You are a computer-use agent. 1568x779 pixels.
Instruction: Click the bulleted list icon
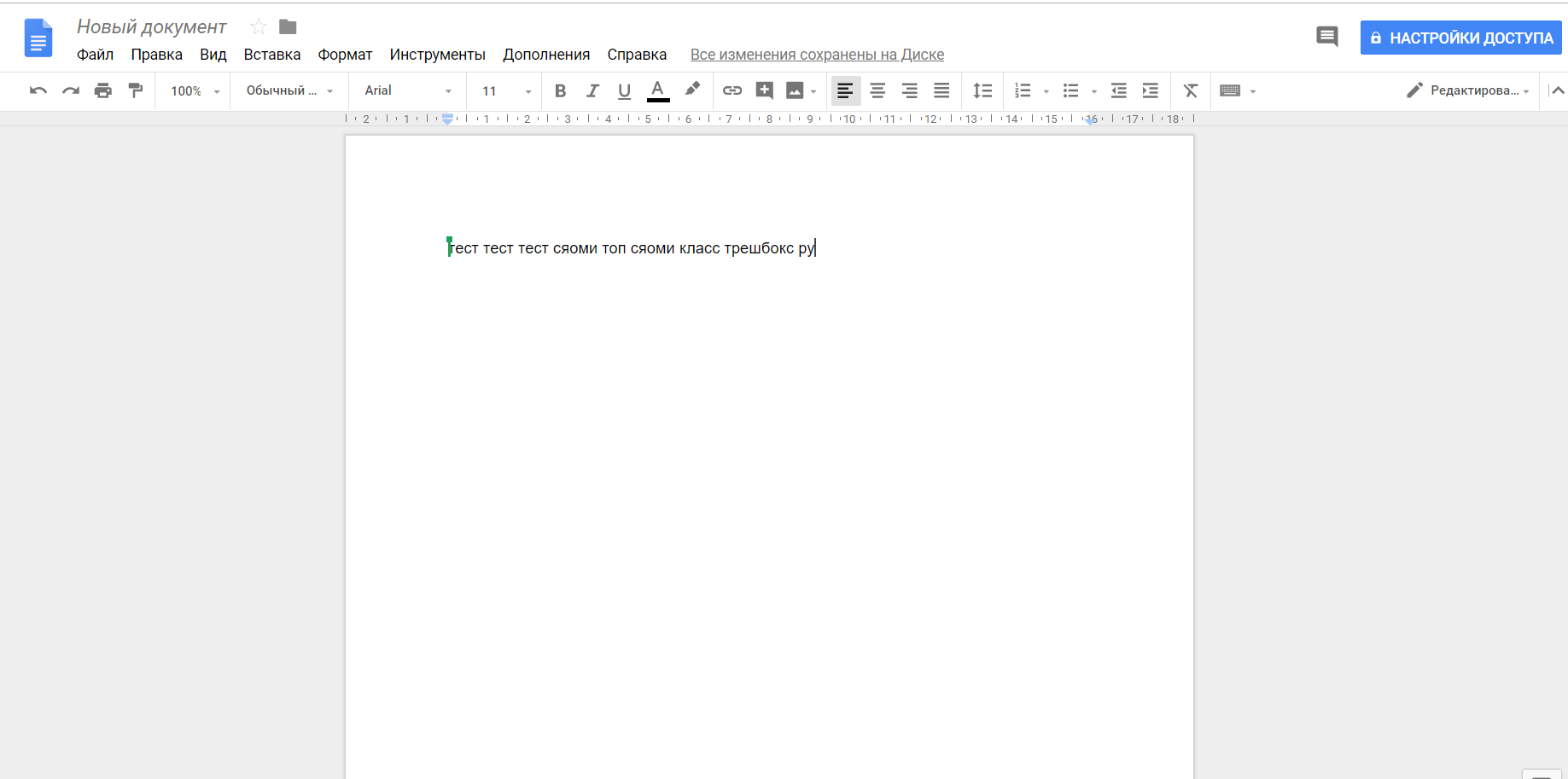click(1070, 90)
